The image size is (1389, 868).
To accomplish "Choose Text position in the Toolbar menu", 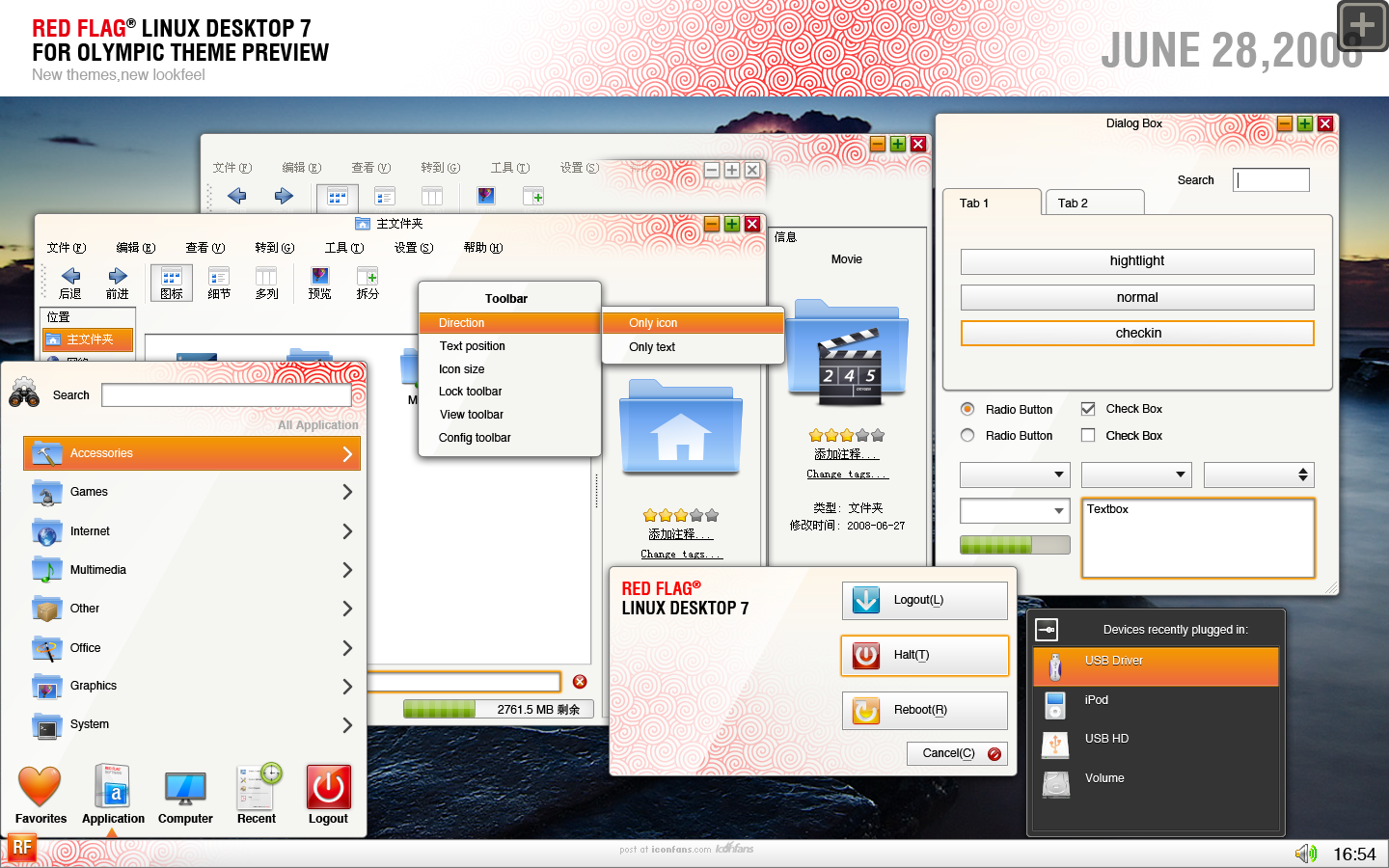I will (x=509, y=346).
